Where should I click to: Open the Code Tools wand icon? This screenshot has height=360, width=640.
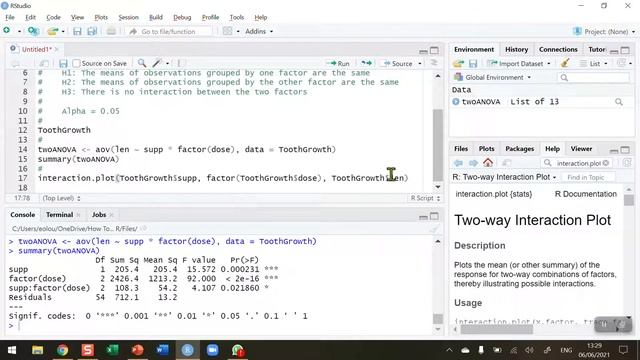click(x=157, y=63)
